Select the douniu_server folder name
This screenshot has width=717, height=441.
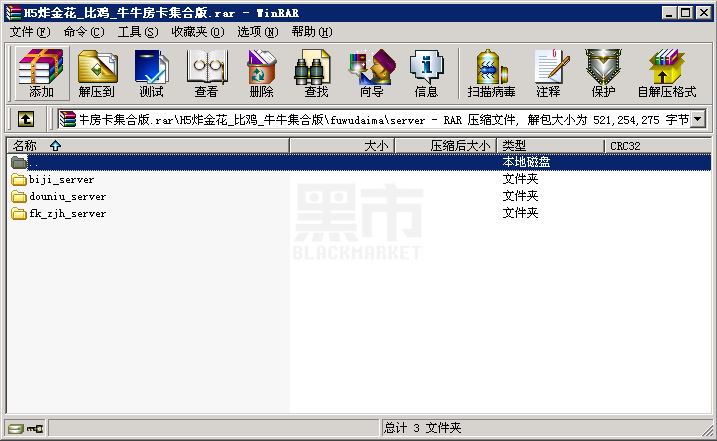(68, 197)
